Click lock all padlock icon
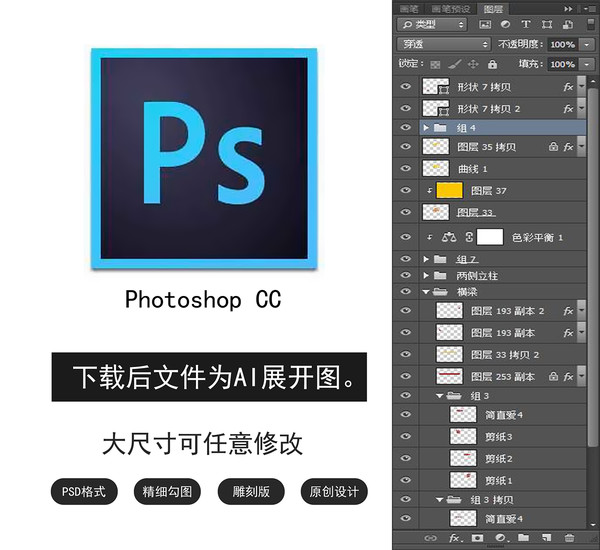The height and width of the screenshot is (550, 600). pos(492,64)
